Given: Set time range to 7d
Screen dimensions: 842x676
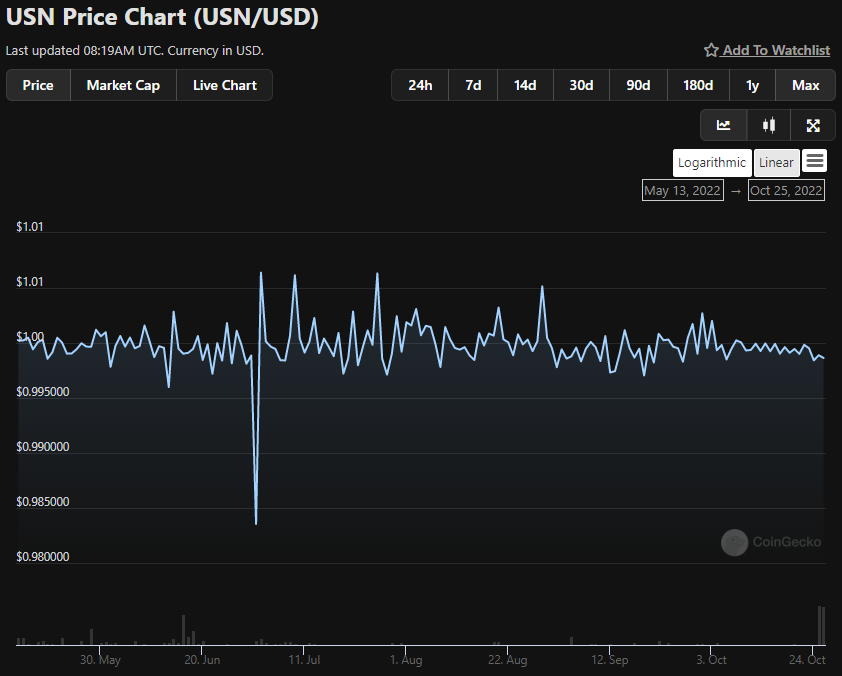Looking at the screenshot, I should pos(473,85).
